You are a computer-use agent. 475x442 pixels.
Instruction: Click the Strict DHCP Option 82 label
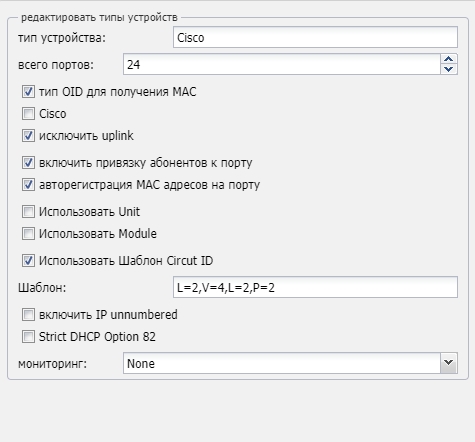point(97,337)
